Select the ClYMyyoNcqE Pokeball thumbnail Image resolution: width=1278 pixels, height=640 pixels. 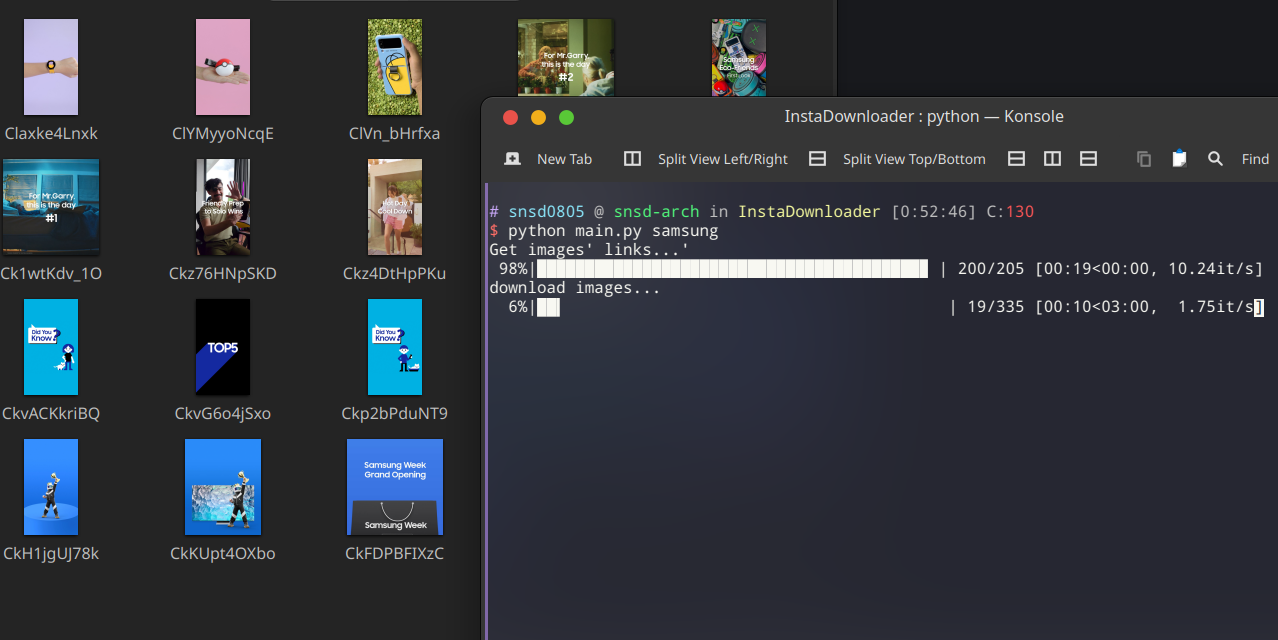223,67
